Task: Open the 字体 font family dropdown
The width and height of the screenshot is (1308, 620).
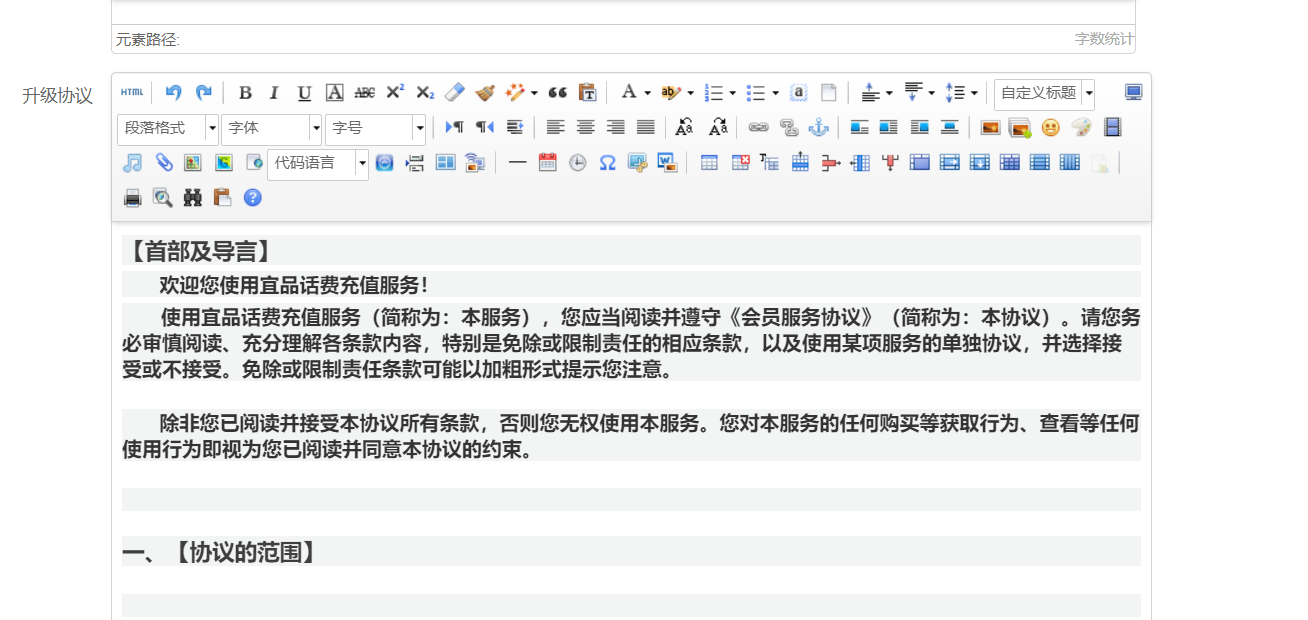Action: coord(272,129)
